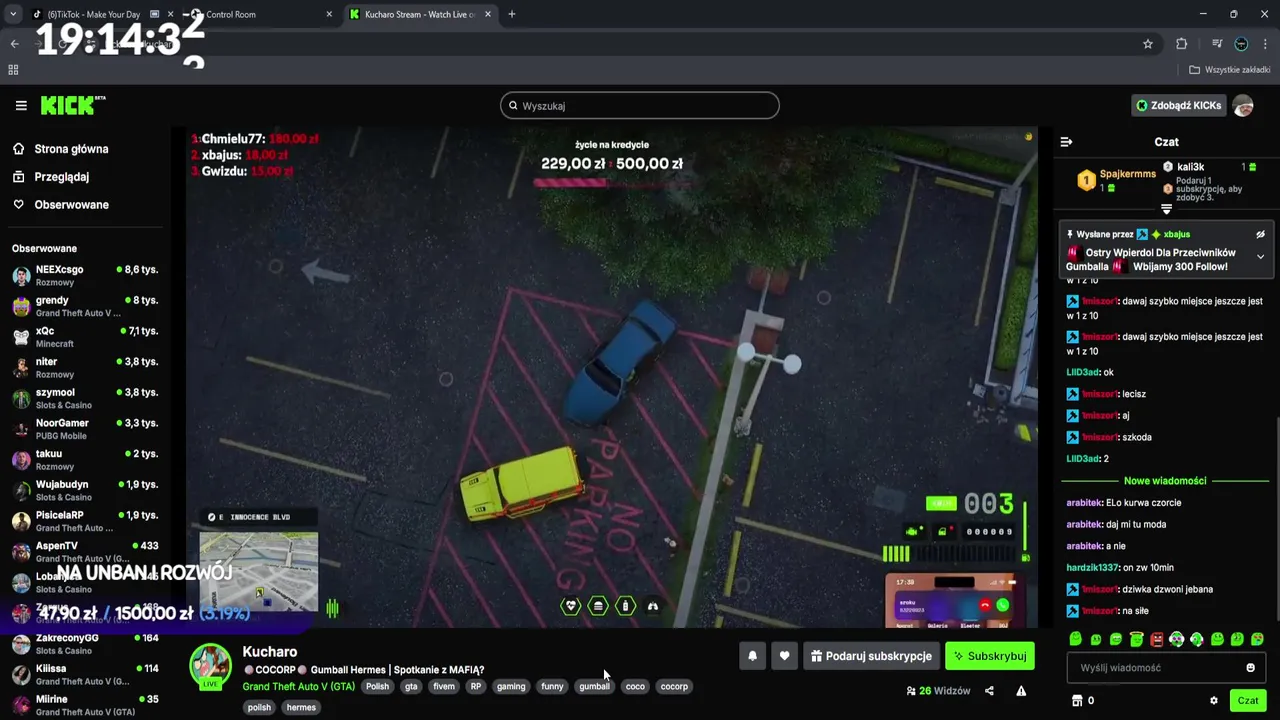Insert the red angry emote
1280x720 pixels.
1157,639
